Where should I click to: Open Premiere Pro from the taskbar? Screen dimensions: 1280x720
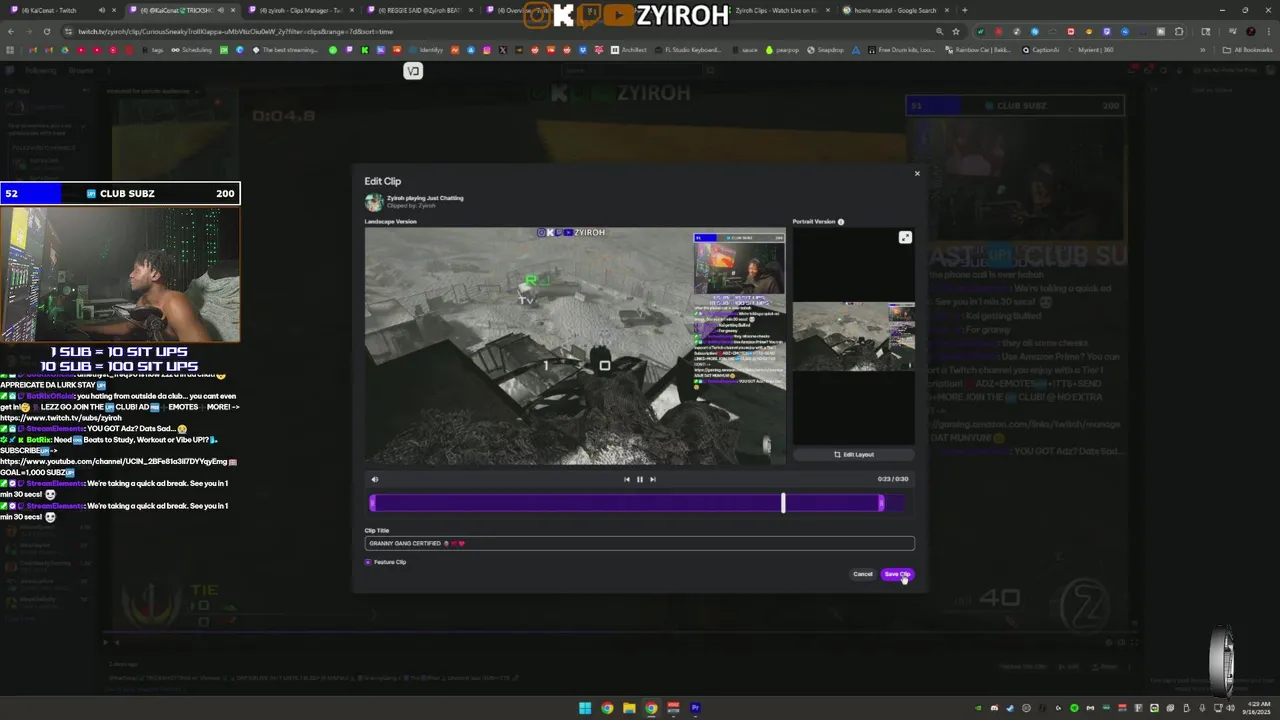[695, 708]
